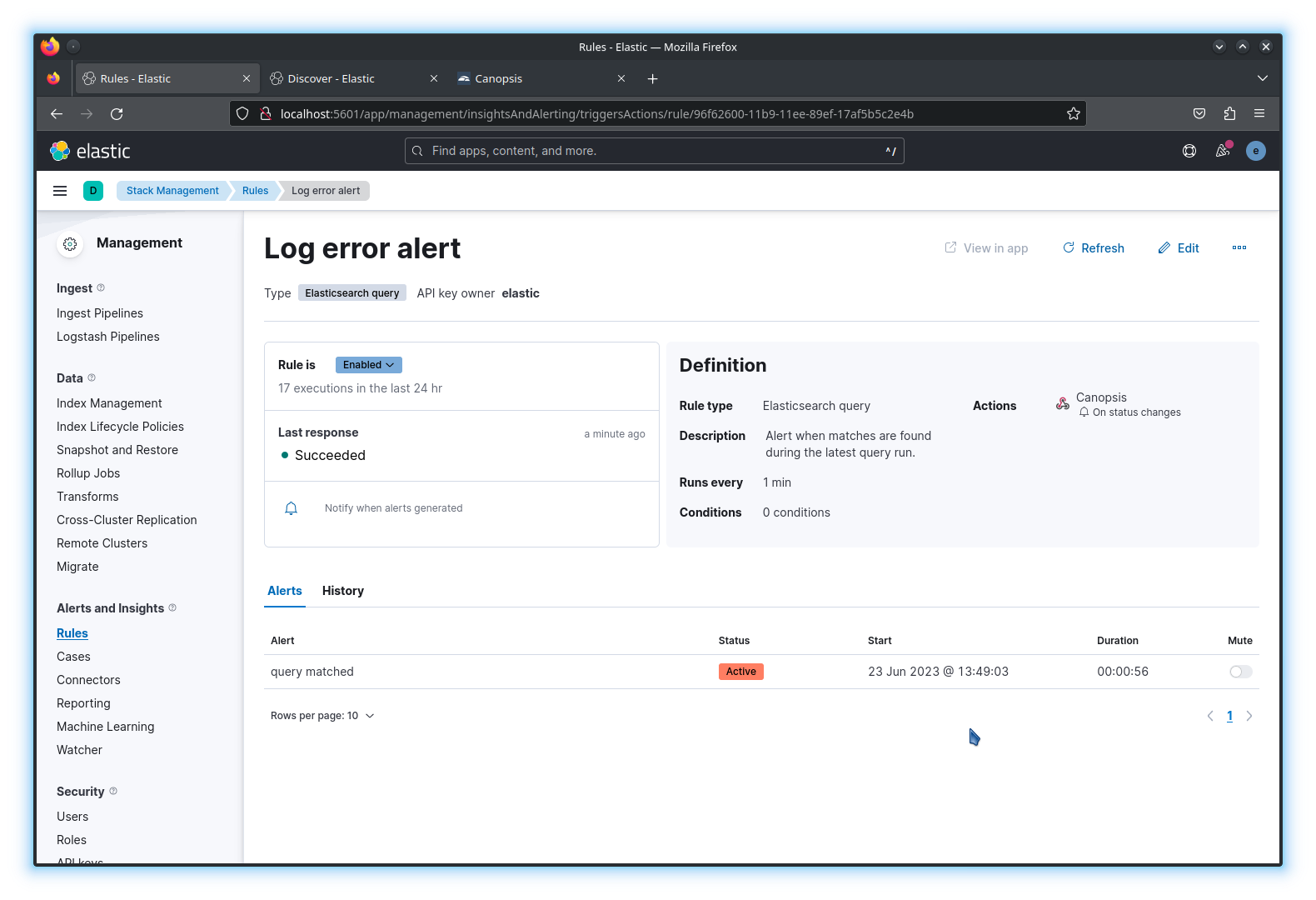Screen dimensions: 1316x900
Task: Open Rules breadcrumb link
Action: point(255,191)
